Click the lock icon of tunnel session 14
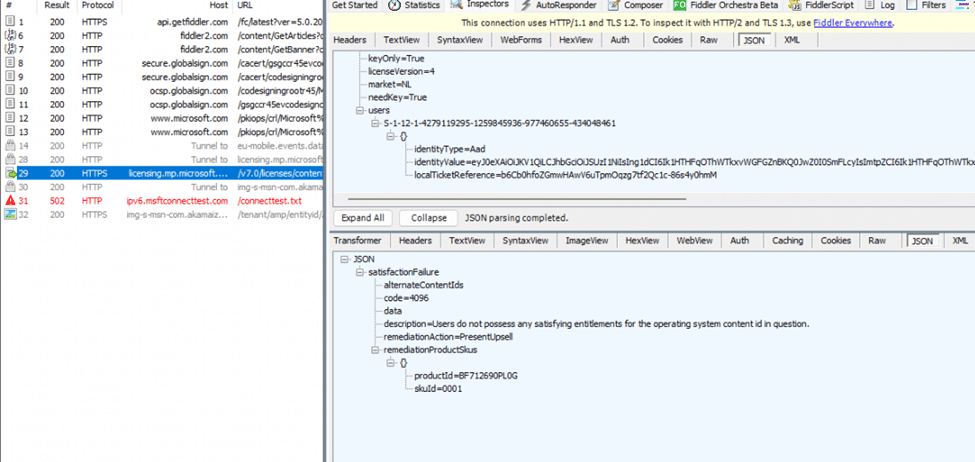 pos(10,146)
